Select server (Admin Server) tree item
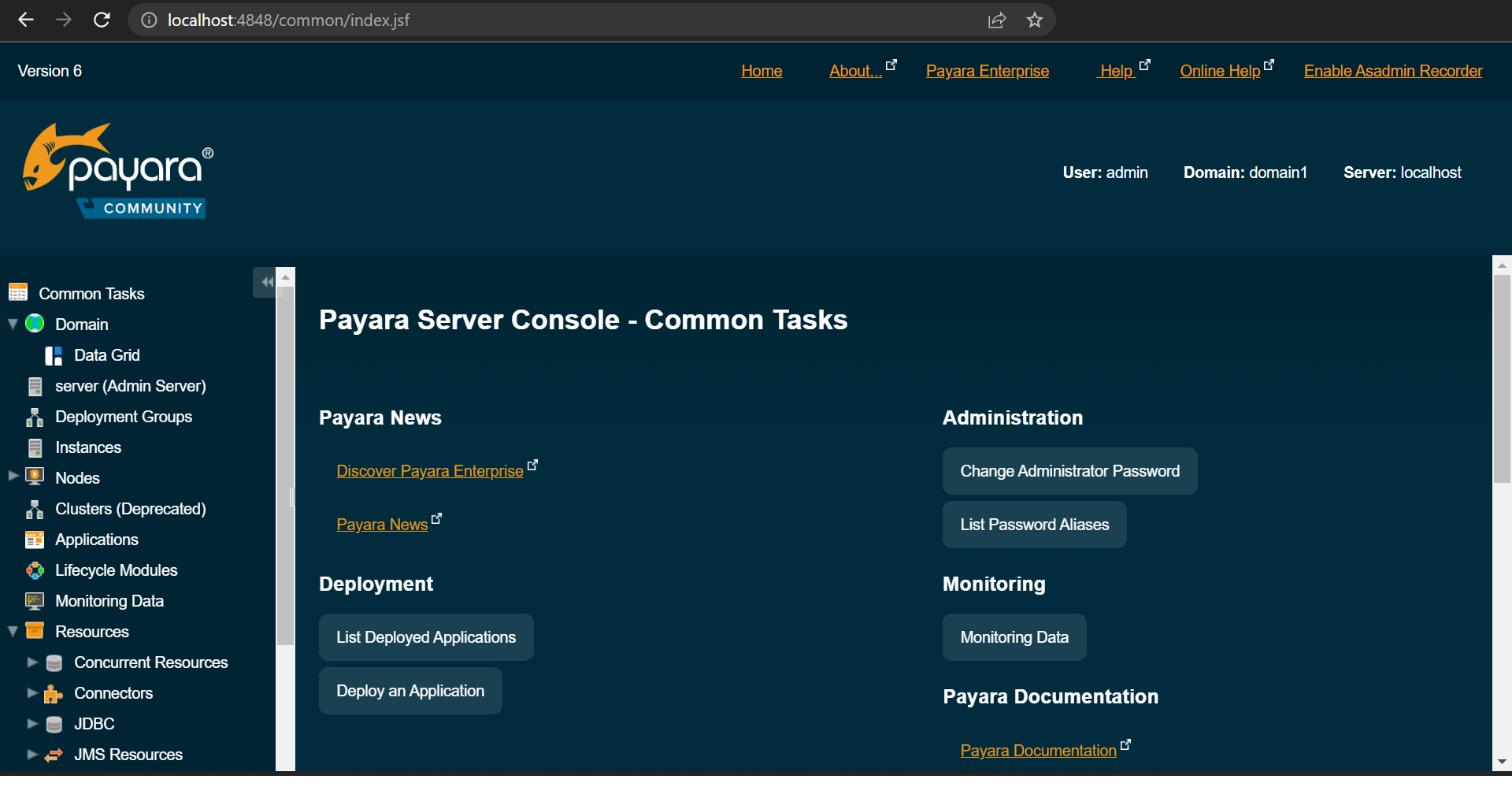 131,386
